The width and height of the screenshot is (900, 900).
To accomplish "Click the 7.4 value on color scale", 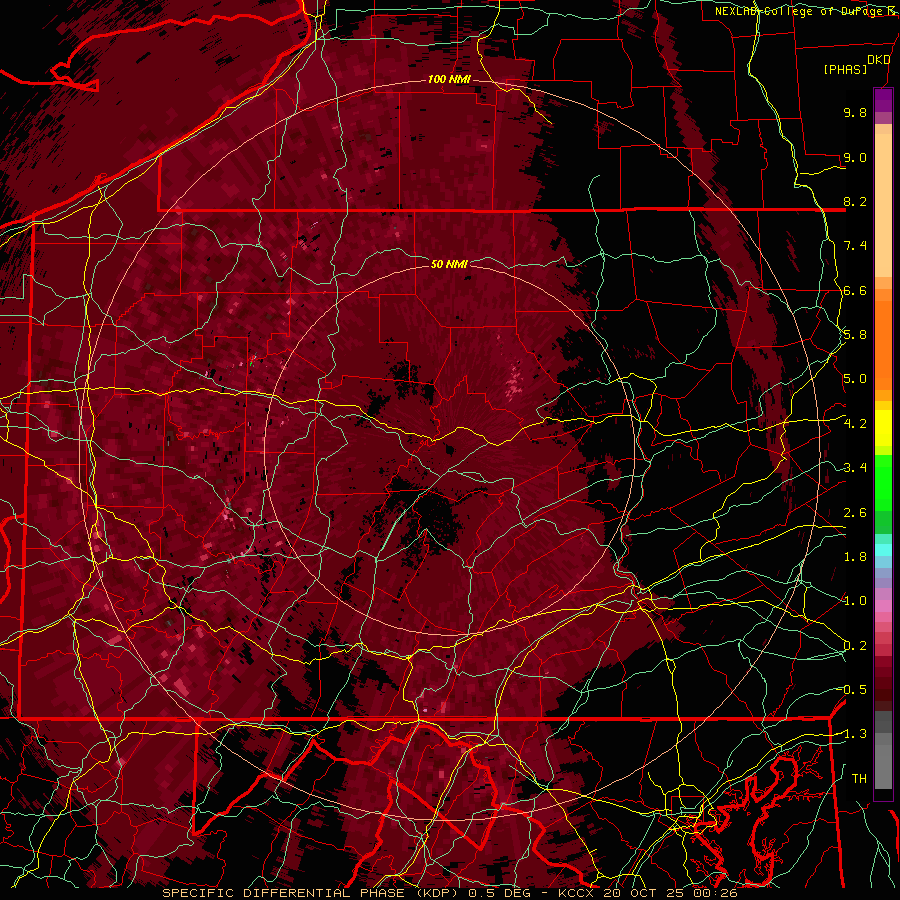I will point(855,246).
